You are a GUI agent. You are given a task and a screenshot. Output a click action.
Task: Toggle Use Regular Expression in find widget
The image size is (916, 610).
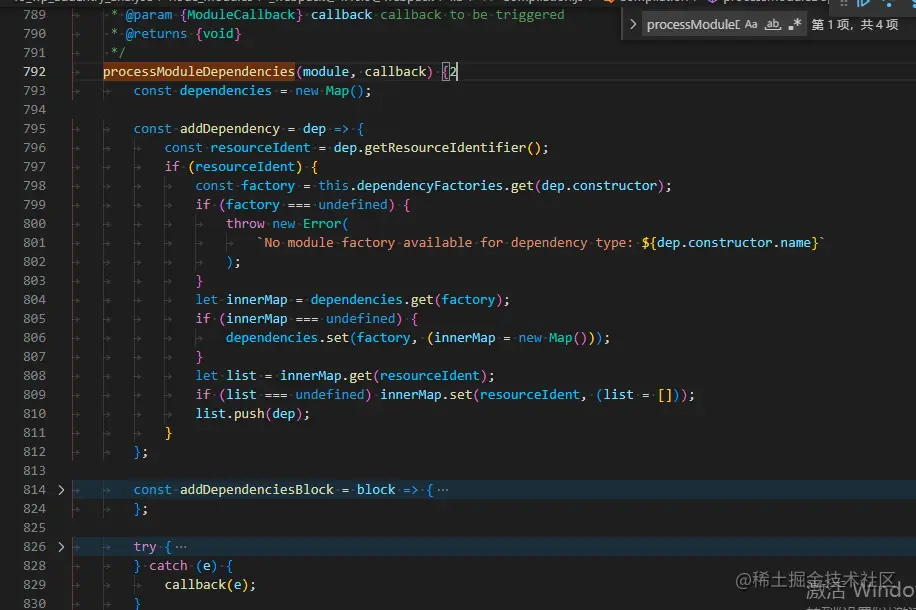794,25
